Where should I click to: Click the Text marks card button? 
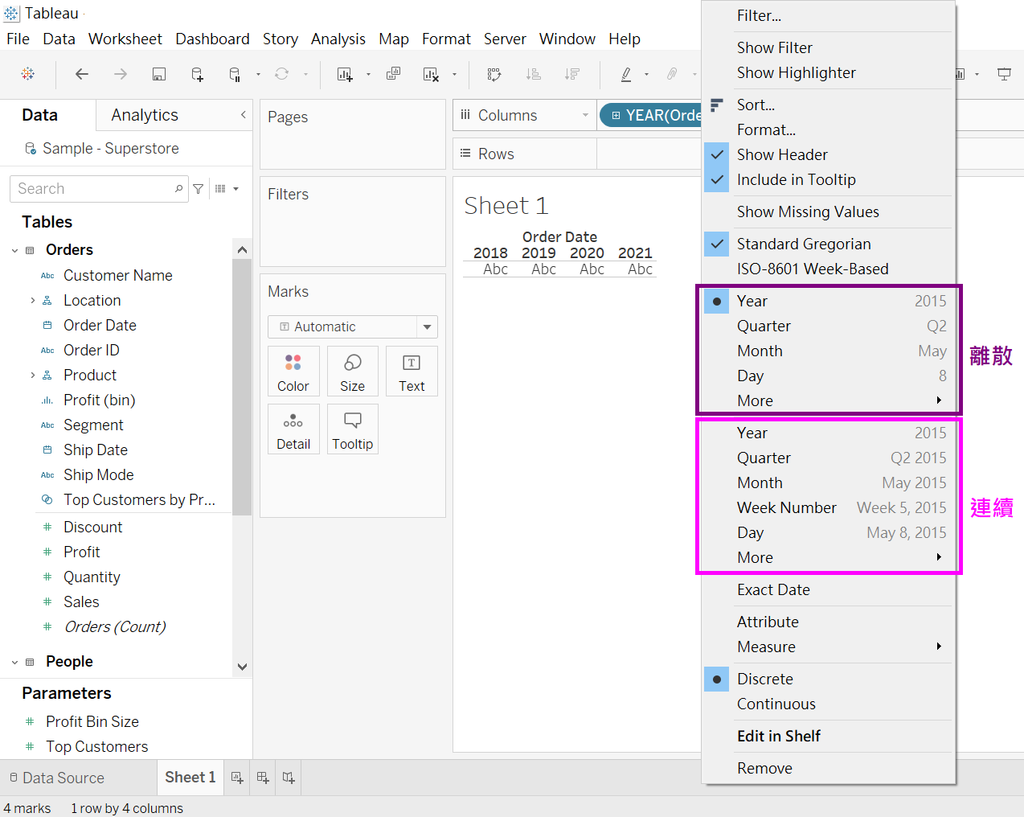tap(411, 372)
